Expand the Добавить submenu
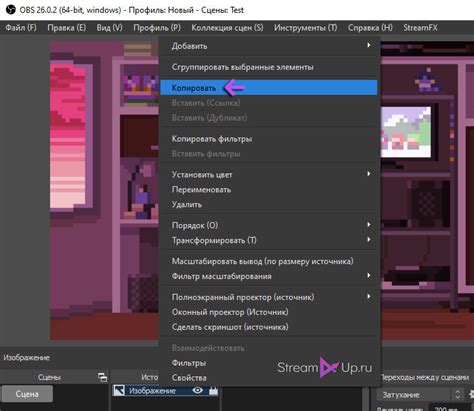 pyautogui.click(x=269, y=46)
